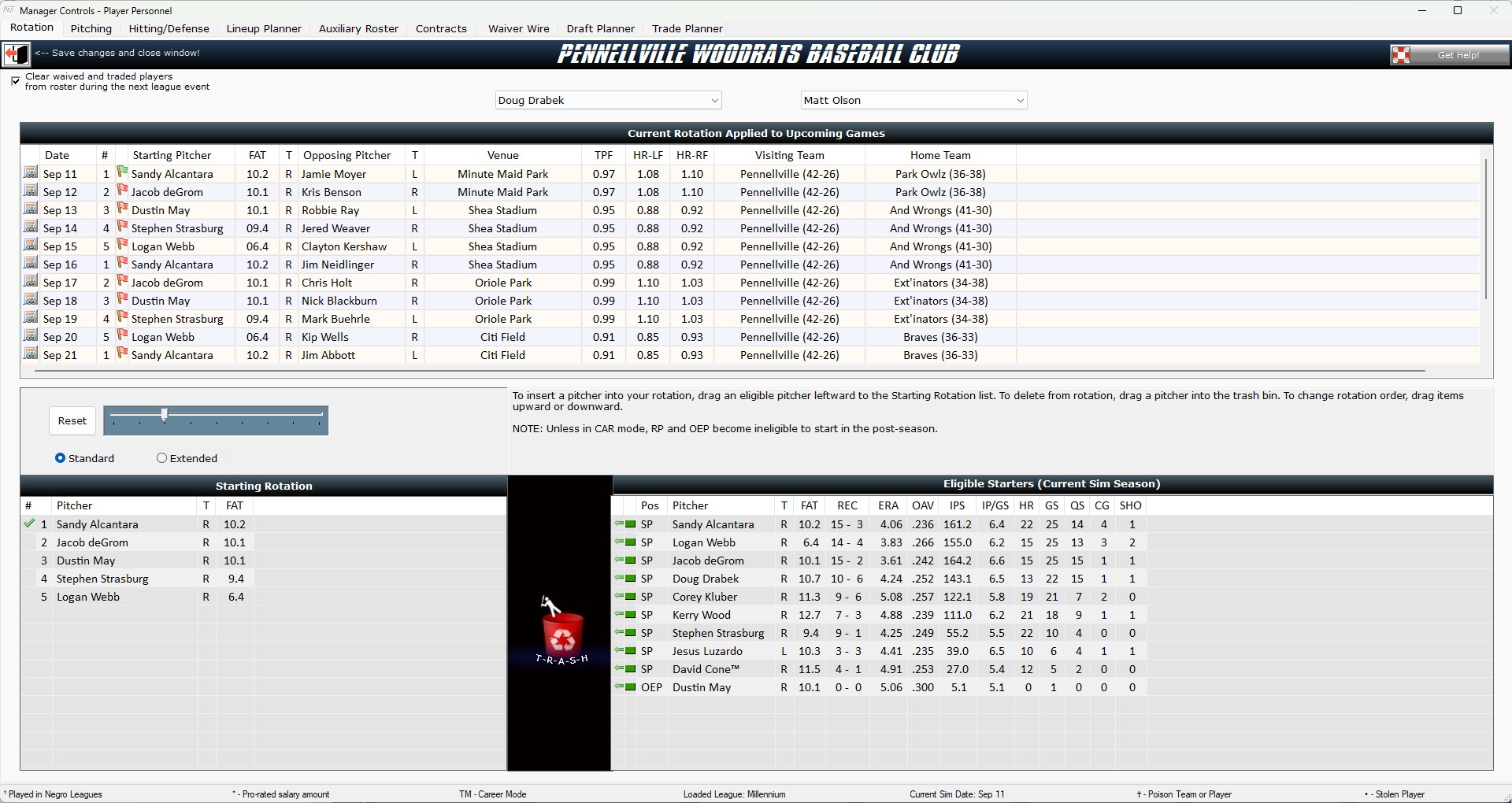Open the Trade Planner menu
Screen dimensions: 1512x803
(687, 28)
